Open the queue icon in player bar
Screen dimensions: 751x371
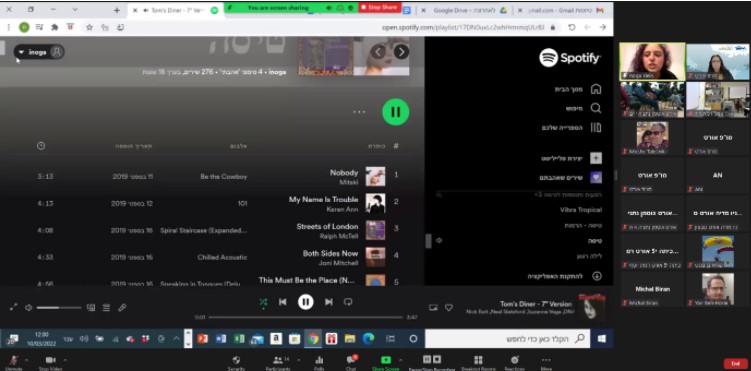click(106, 308)
